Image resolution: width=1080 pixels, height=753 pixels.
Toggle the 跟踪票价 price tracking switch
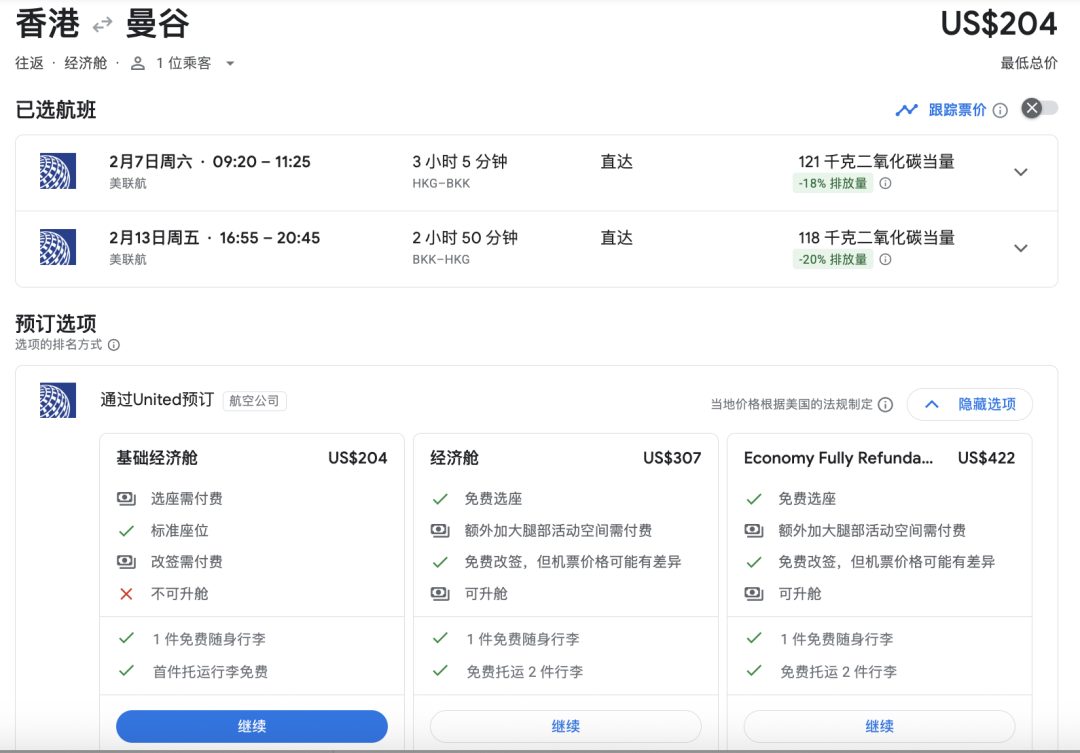point(1039,109)
